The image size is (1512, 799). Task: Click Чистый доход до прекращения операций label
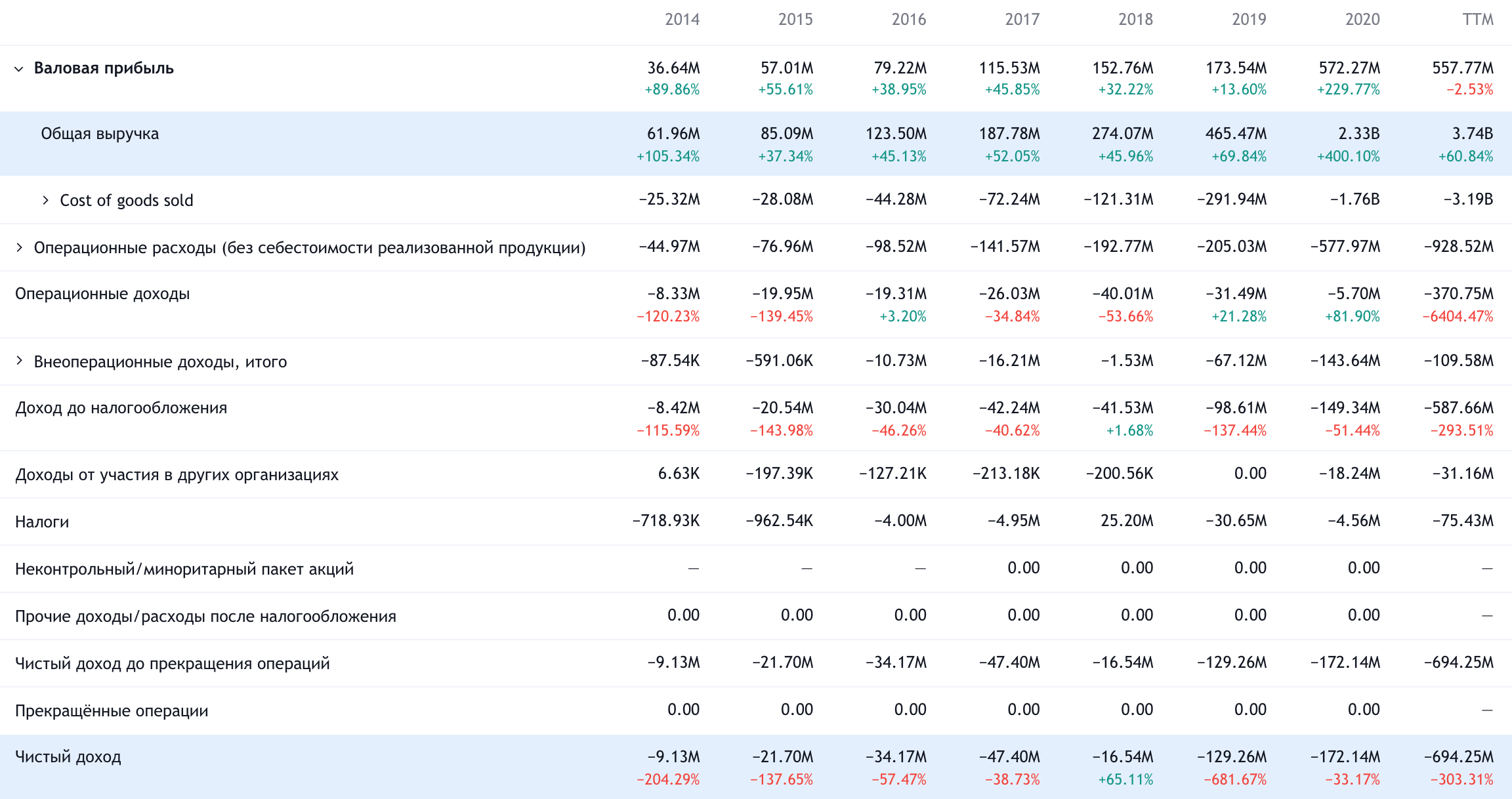[x=173, y=663]
